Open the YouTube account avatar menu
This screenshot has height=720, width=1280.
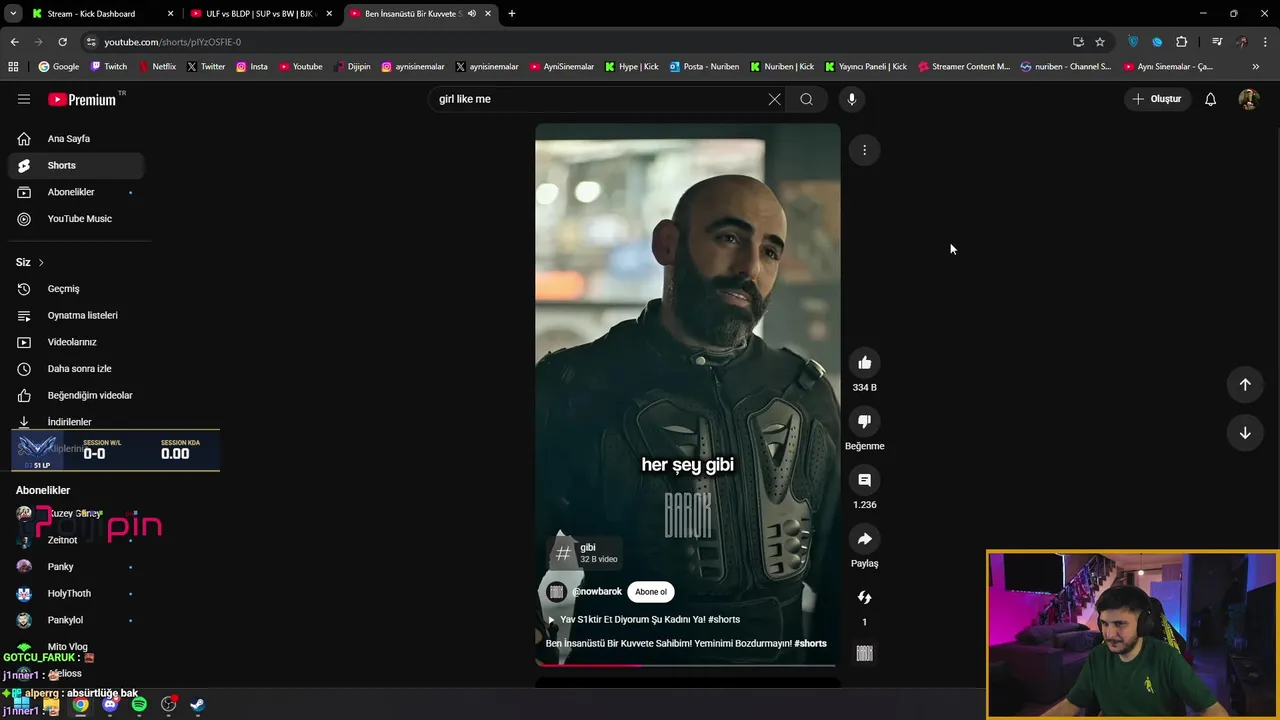(1248, 99)
